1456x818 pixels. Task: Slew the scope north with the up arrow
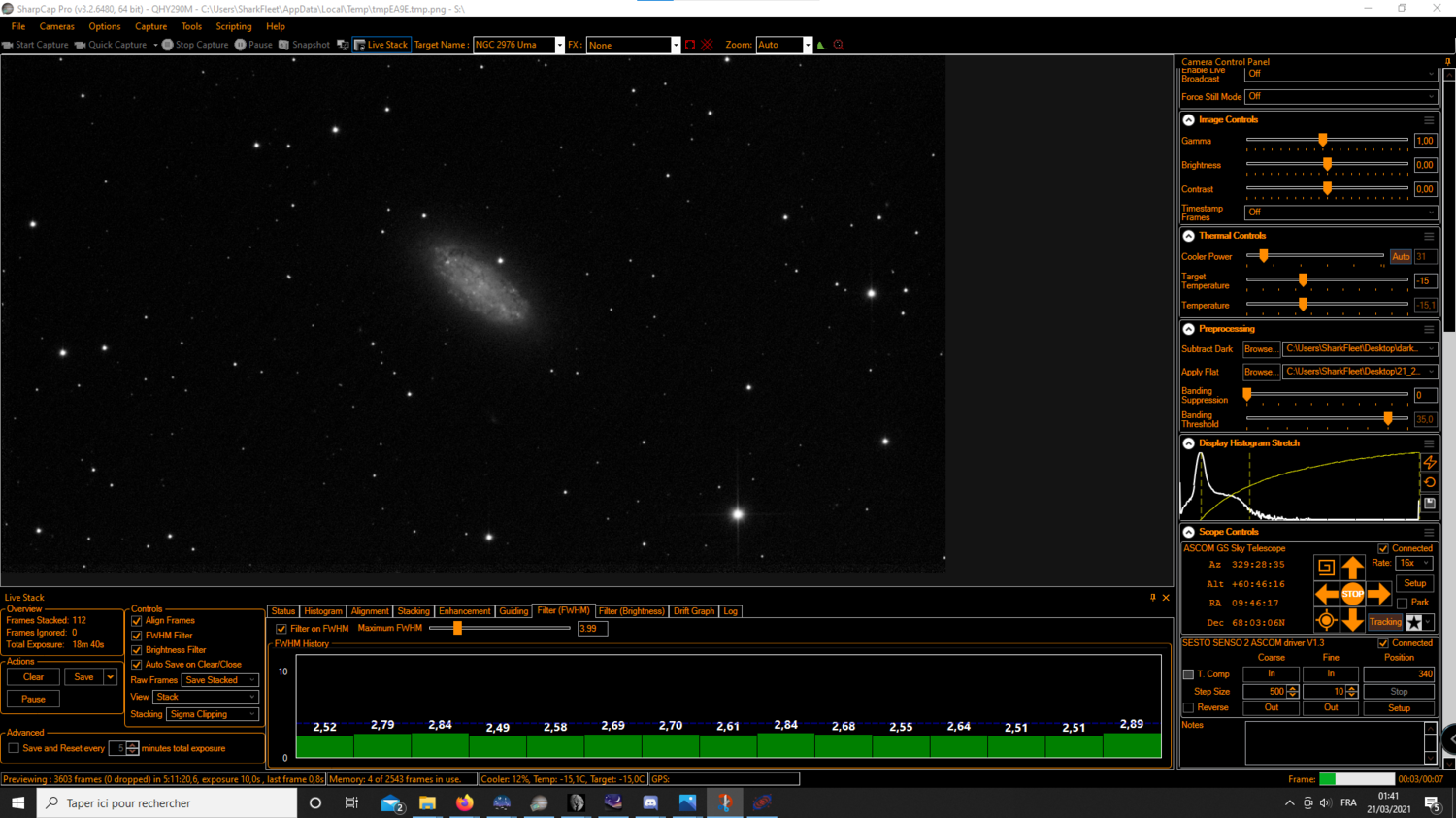pos(1353,568)
